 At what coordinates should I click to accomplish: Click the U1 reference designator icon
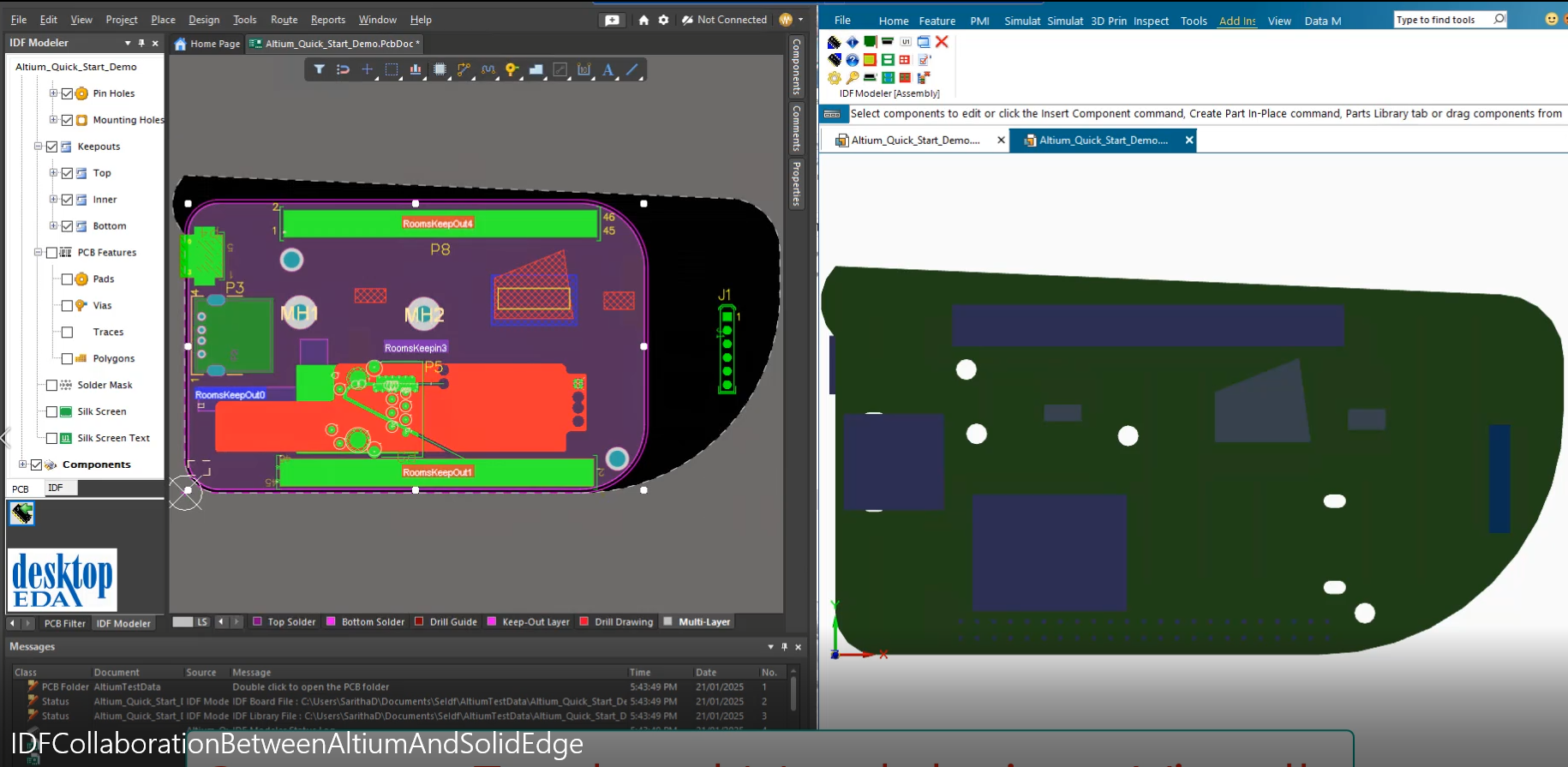point(906,41)
